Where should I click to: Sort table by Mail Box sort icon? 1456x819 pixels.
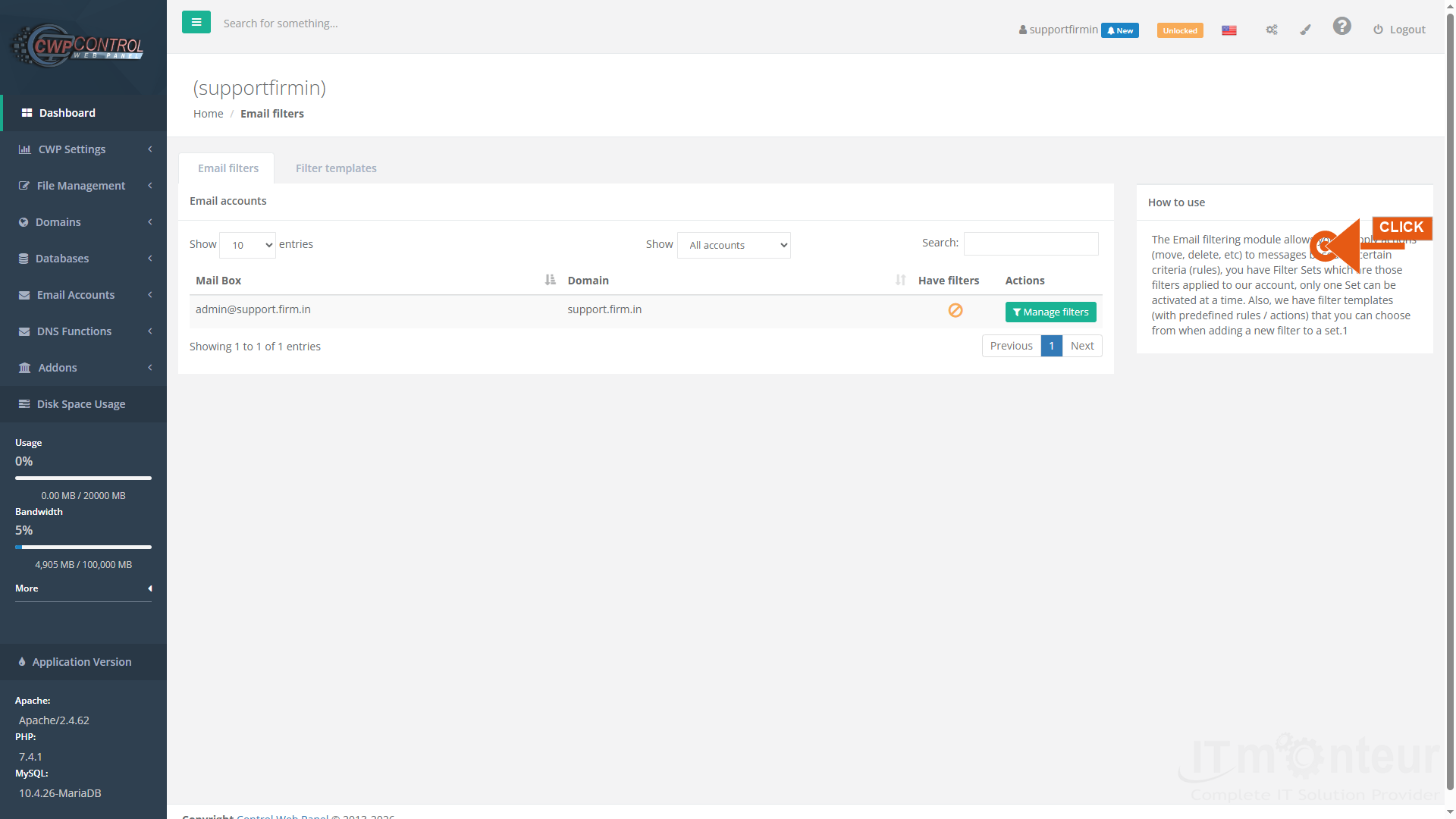click(550, 280)
